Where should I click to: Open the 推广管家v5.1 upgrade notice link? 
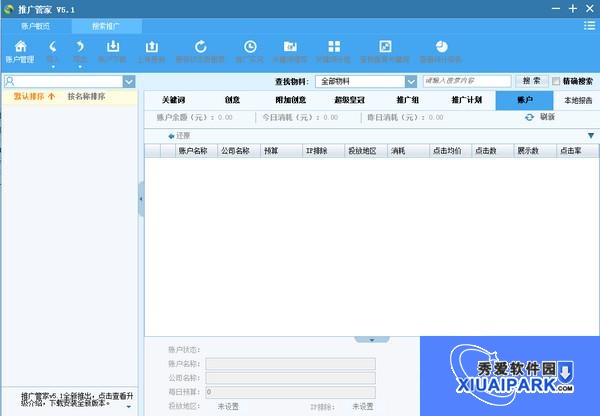click(77, 399)
